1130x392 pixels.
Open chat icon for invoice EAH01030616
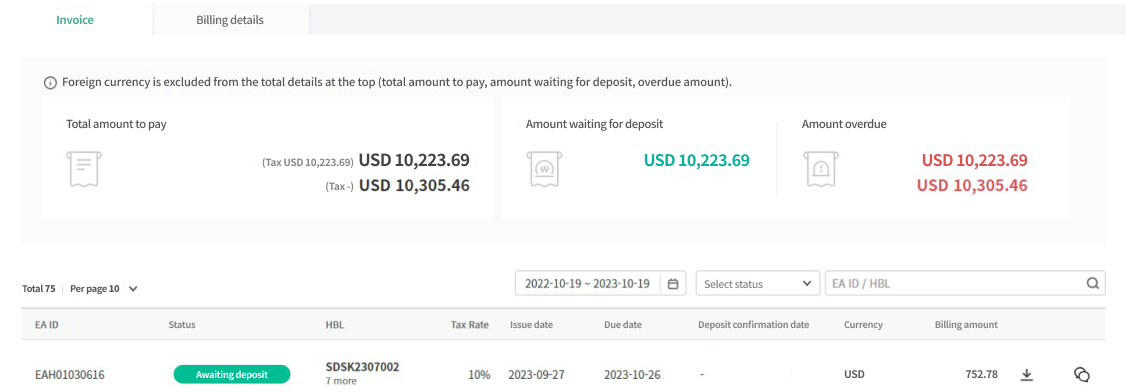1082,374
